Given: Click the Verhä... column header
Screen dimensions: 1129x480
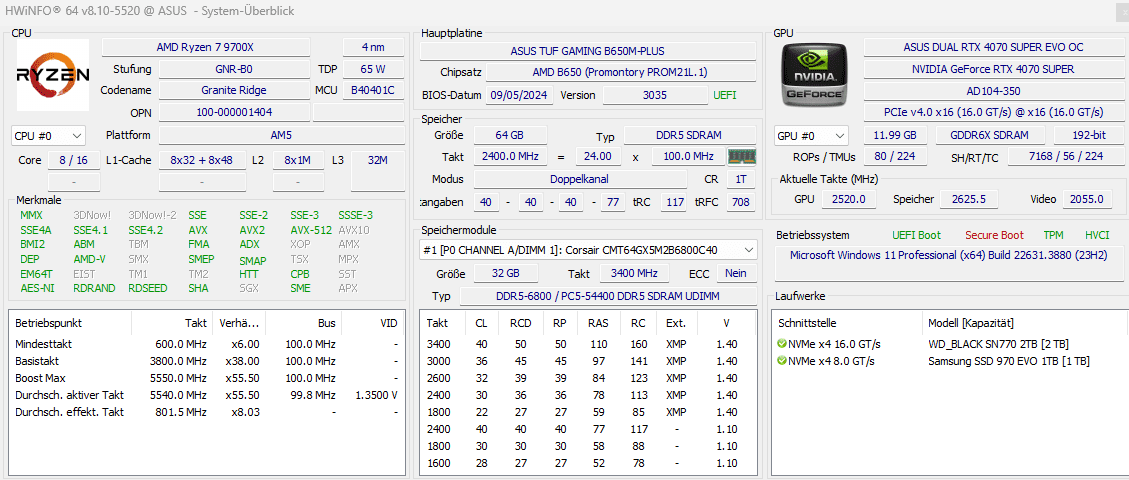Looking at the screenshot, I should point(239,323).
